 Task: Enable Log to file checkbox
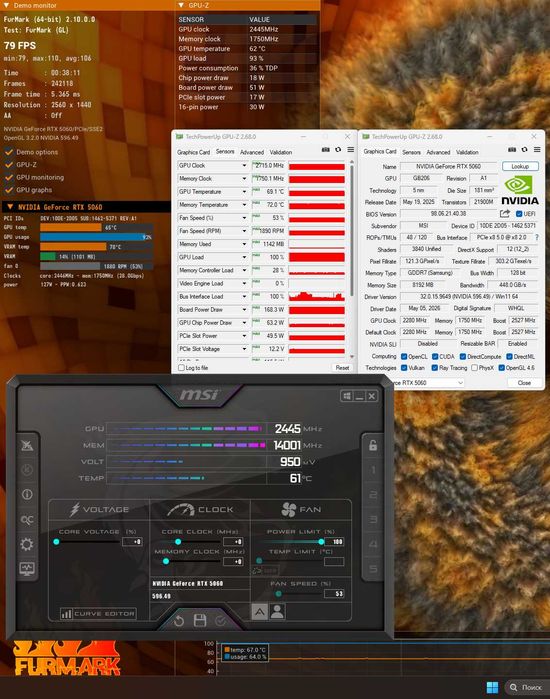pos(181,368)
